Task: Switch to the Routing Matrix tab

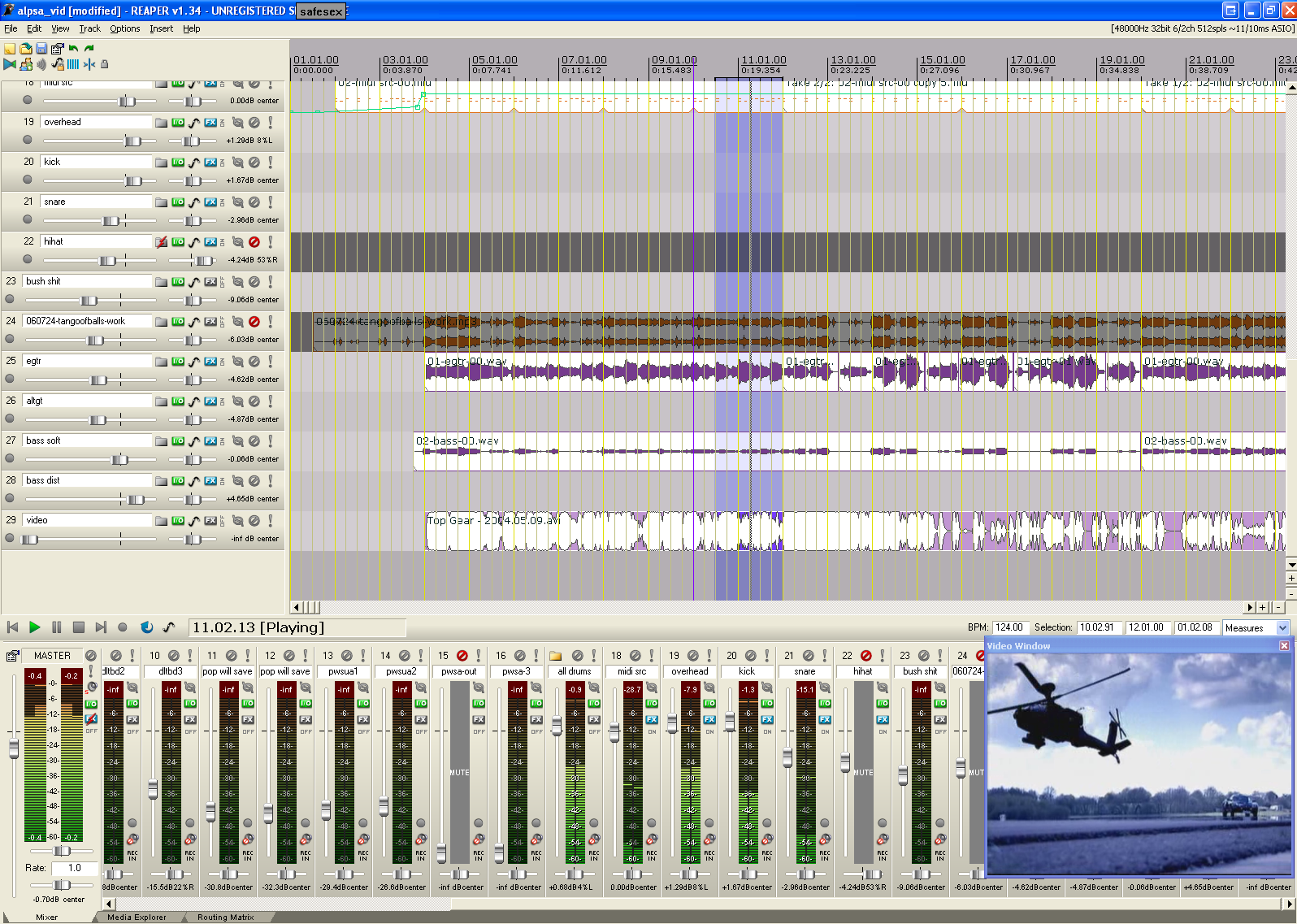Action: (225, 917)
